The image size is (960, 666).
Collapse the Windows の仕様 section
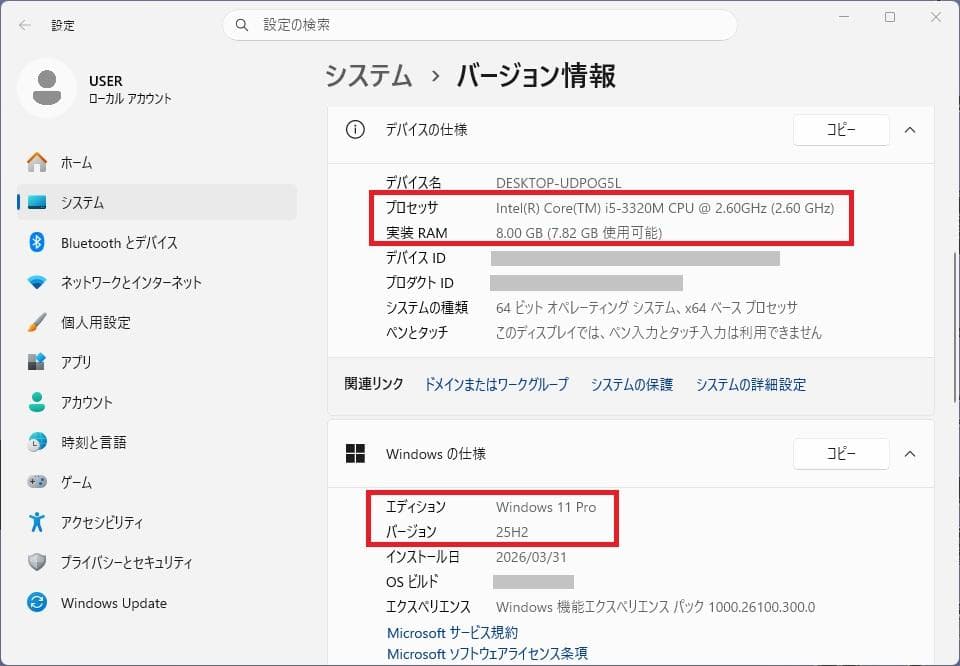[909, 454]
